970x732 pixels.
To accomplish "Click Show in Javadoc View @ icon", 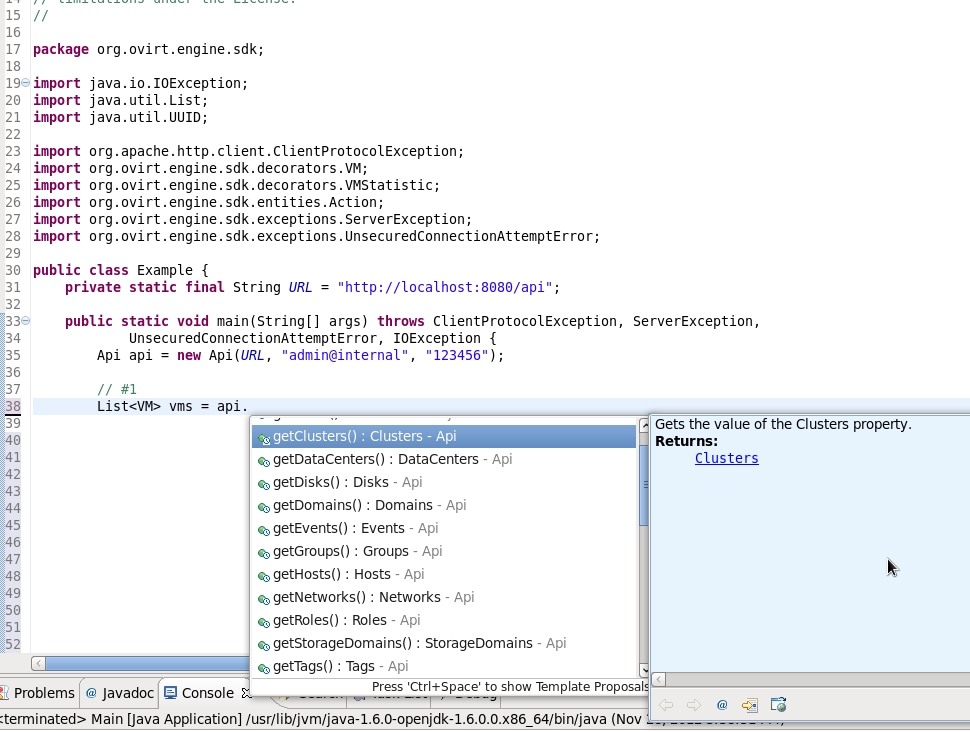I will [722, 705].
